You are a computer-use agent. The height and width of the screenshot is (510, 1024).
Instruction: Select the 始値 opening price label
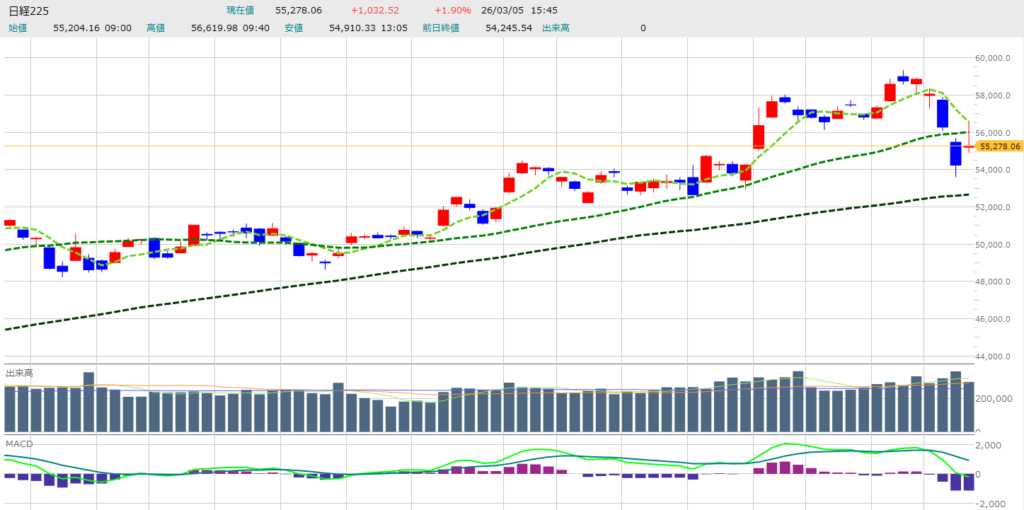[x=17, y=28]
